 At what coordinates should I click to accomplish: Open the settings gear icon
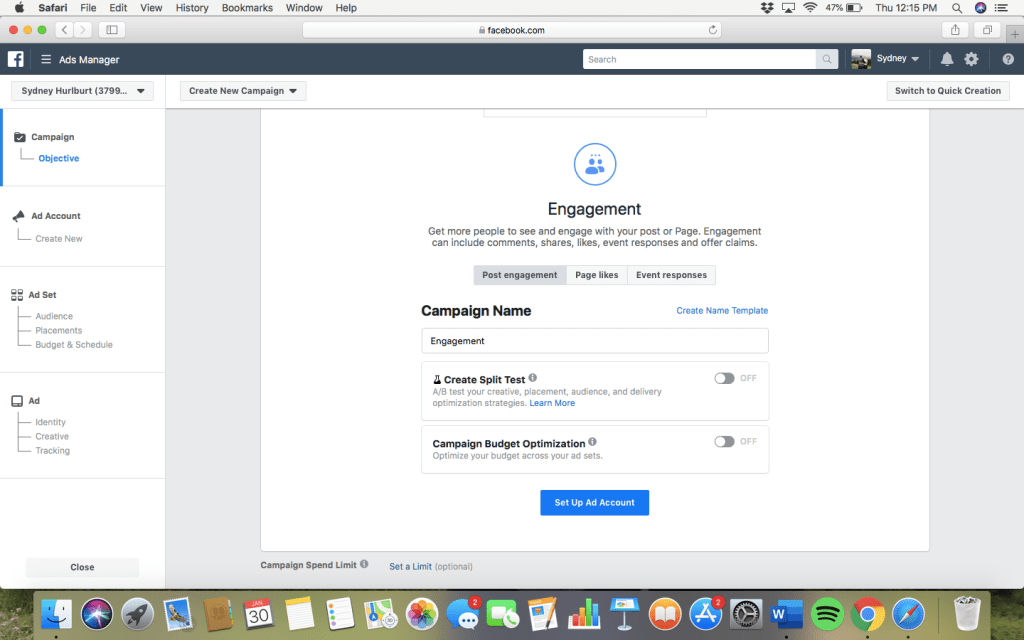(x=971, y=59)
